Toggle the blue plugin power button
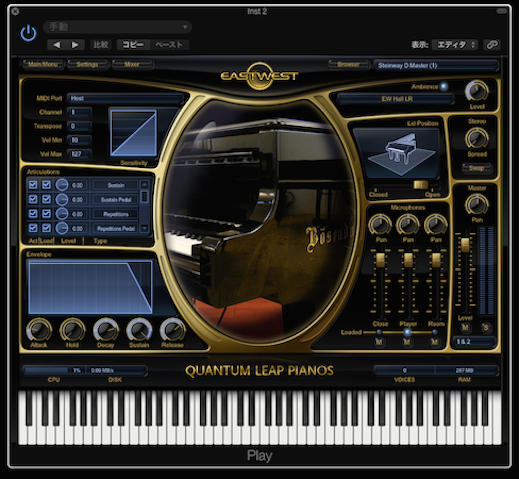The width and height of the screenshot is (519, 479). [28, 33]
